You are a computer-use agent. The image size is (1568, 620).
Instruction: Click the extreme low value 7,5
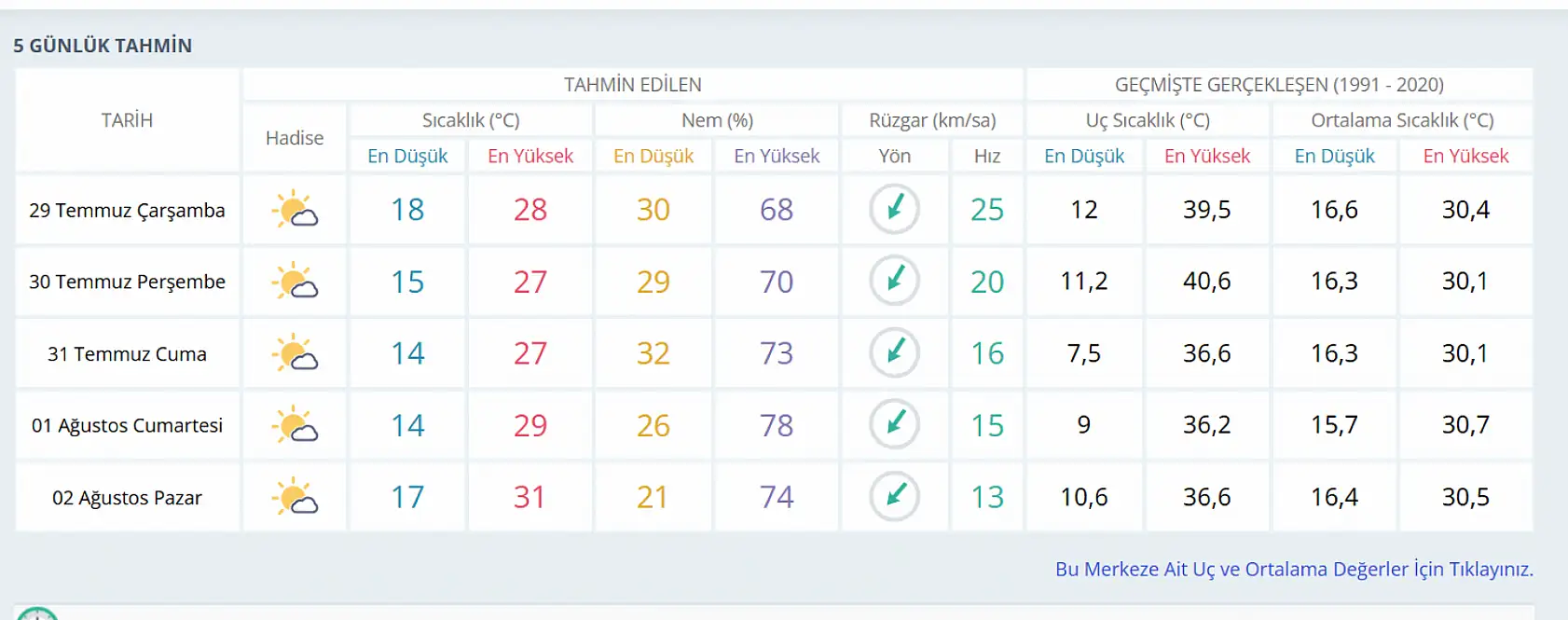[x=1084, y=353]
